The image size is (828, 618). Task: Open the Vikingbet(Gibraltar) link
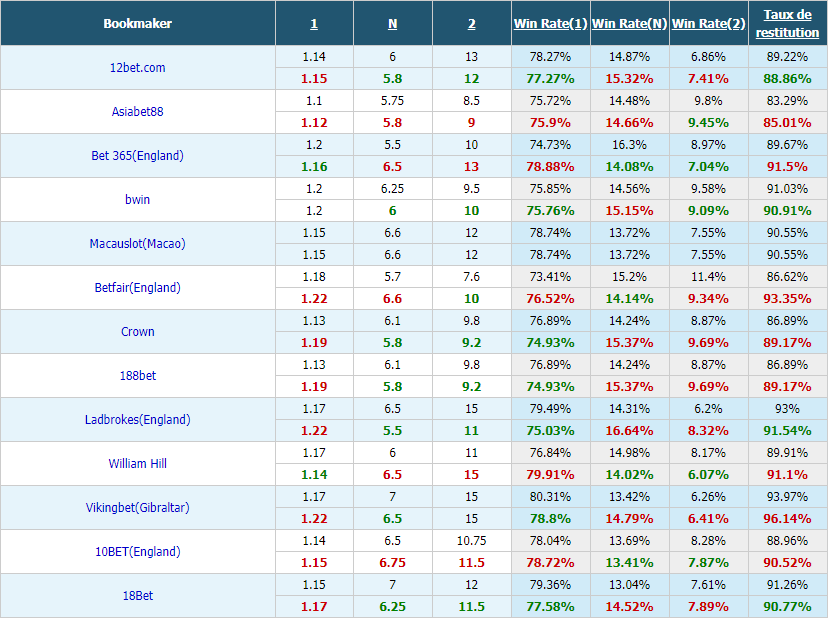pos(137,508)
